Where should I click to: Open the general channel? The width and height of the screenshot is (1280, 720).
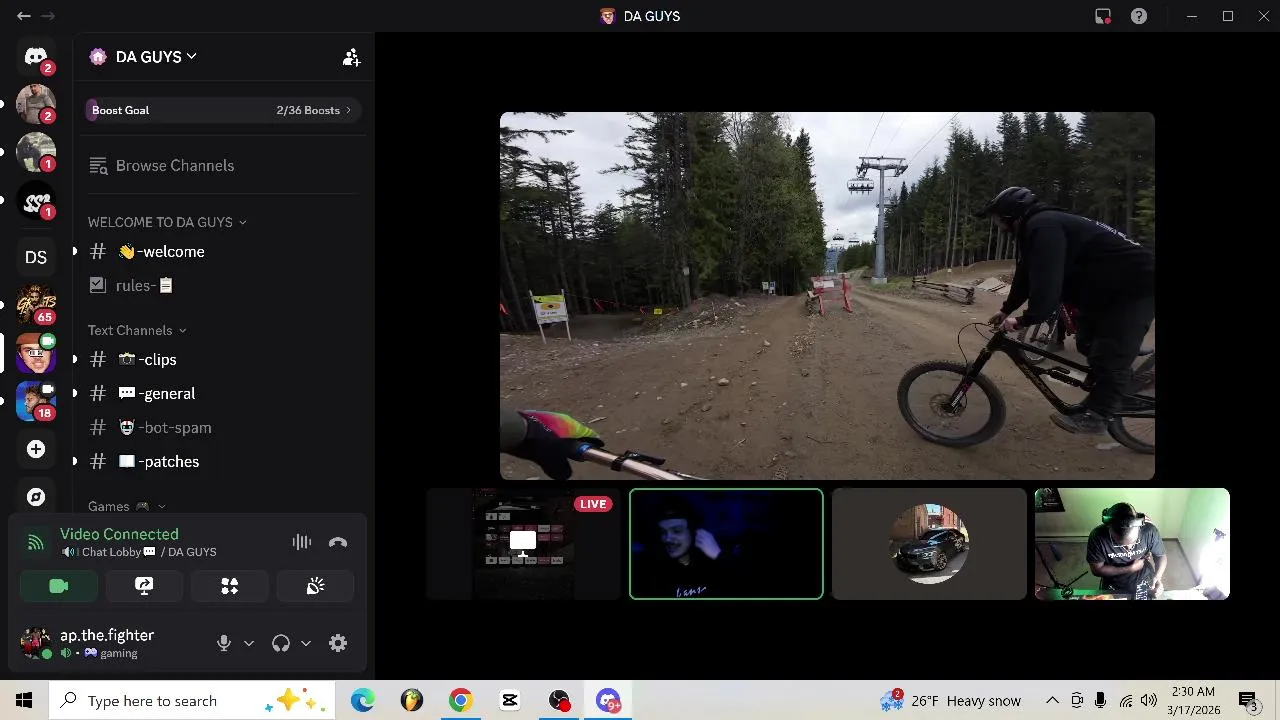[x=222, y=394]
